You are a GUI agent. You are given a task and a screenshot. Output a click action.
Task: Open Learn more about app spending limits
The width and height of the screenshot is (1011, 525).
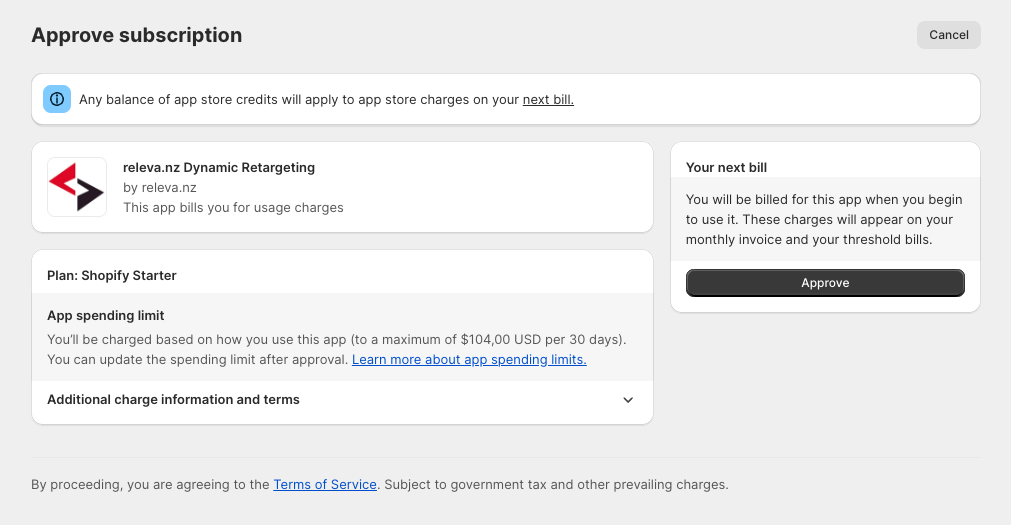469,359
